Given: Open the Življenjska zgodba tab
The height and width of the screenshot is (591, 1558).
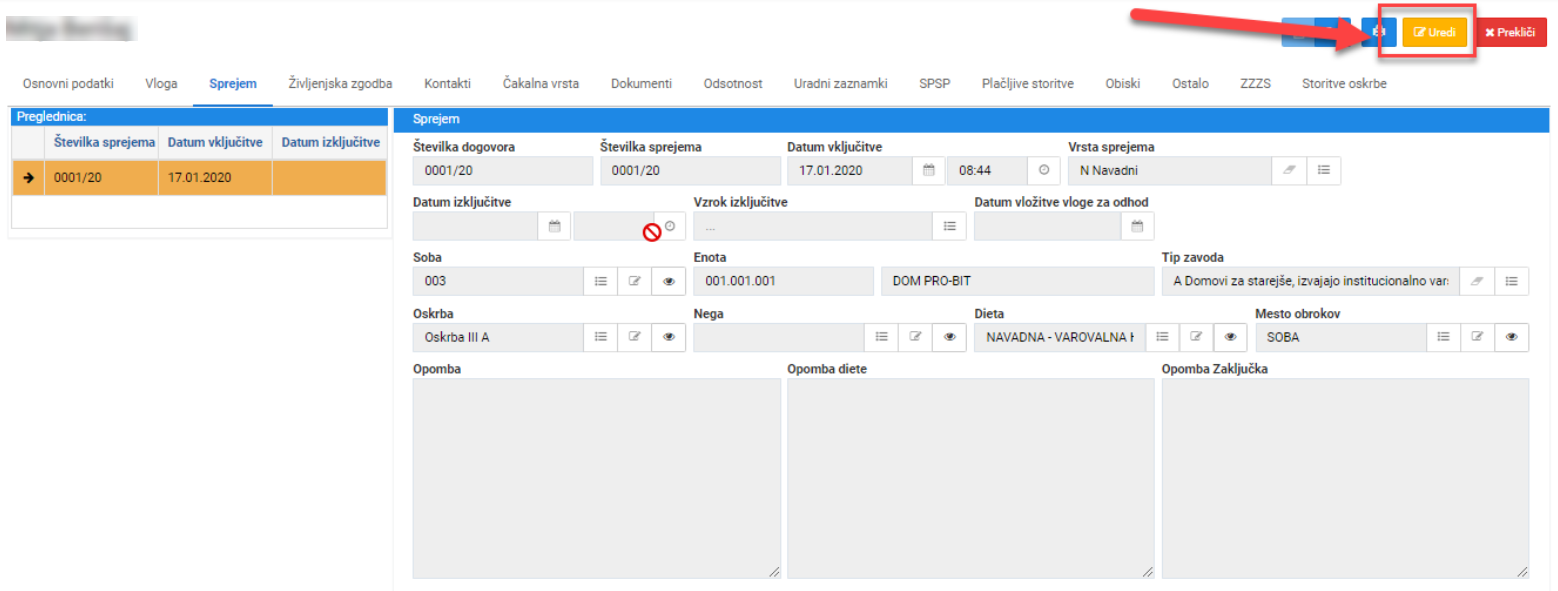Looking at the screenshot, I should (x=340, y=84).
